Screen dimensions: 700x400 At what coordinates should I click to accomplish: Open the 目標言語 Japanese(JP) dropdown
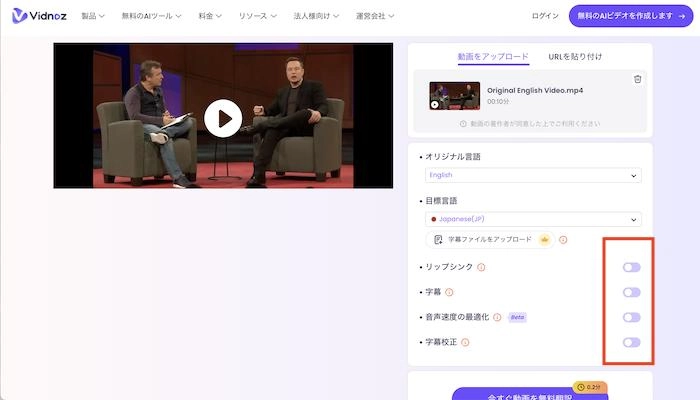click(x=533, y=219)
